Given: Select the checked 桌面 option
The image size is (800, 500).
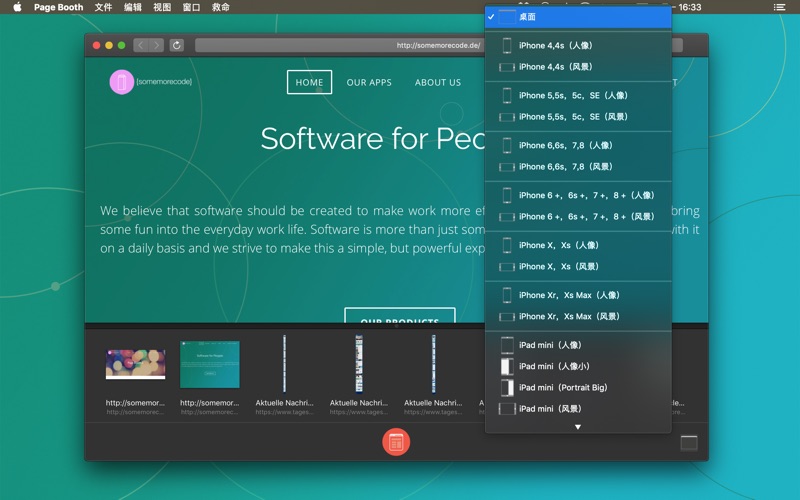Looking at the screenshot, I should point(578,17).
